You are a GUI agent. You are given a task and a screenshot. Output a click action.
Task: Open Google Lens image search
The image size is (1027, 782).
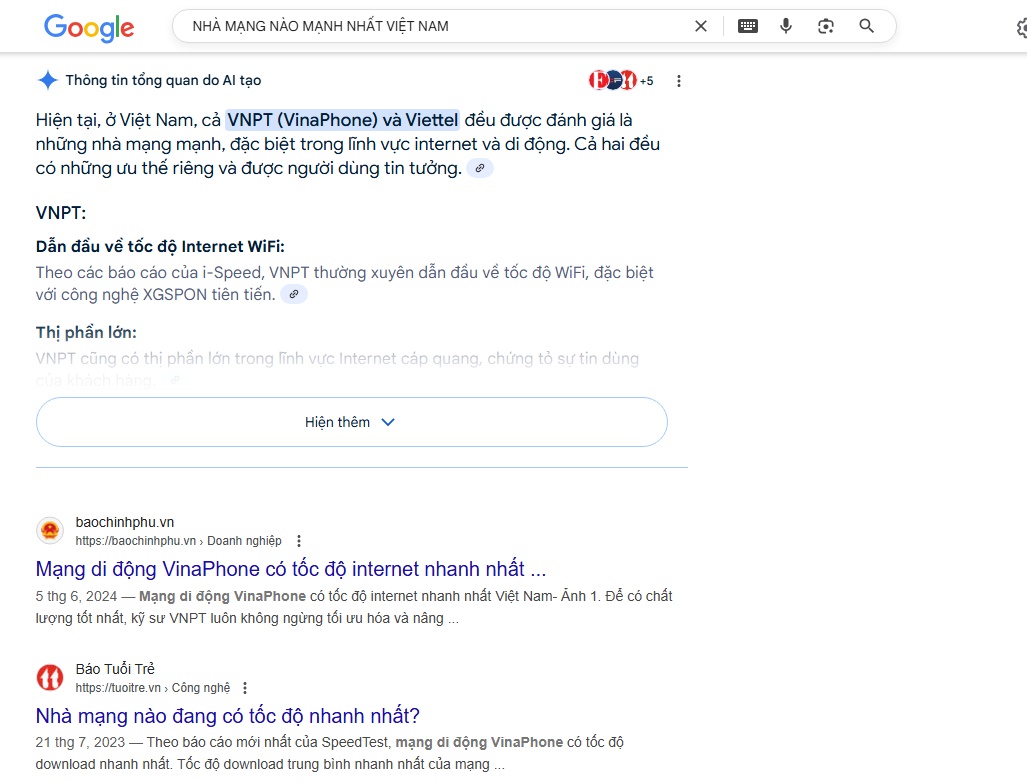pos(826,26)
